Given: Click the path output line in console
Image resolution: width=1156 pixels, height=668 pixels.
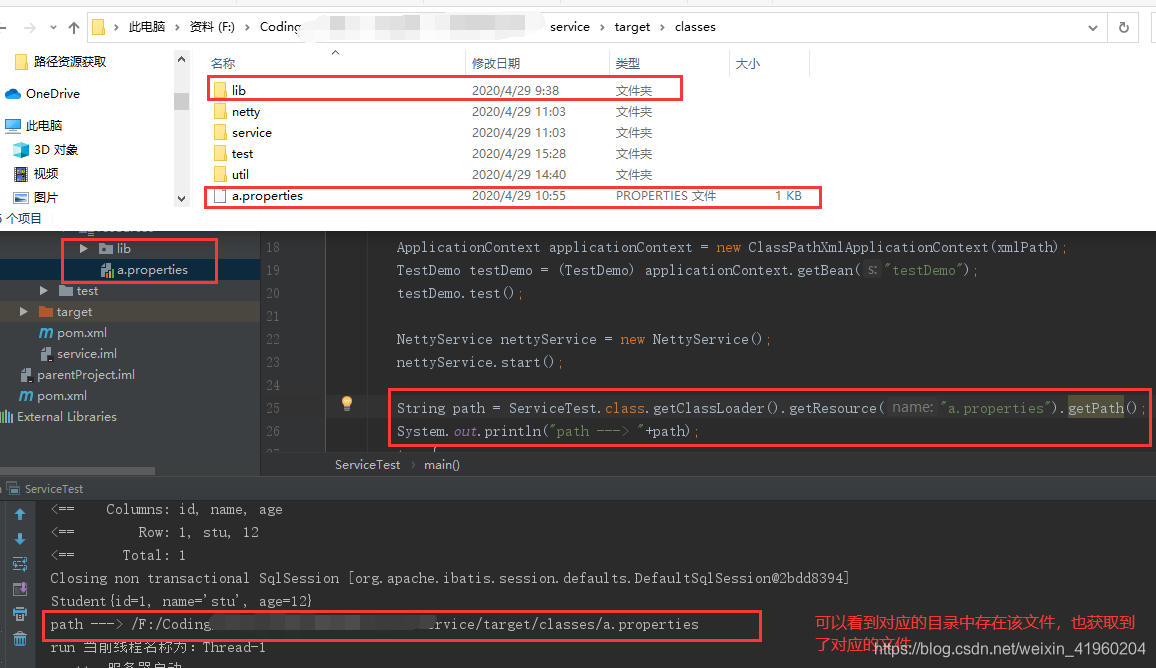Looking at the screenshot, I should (x=375, y=624).
